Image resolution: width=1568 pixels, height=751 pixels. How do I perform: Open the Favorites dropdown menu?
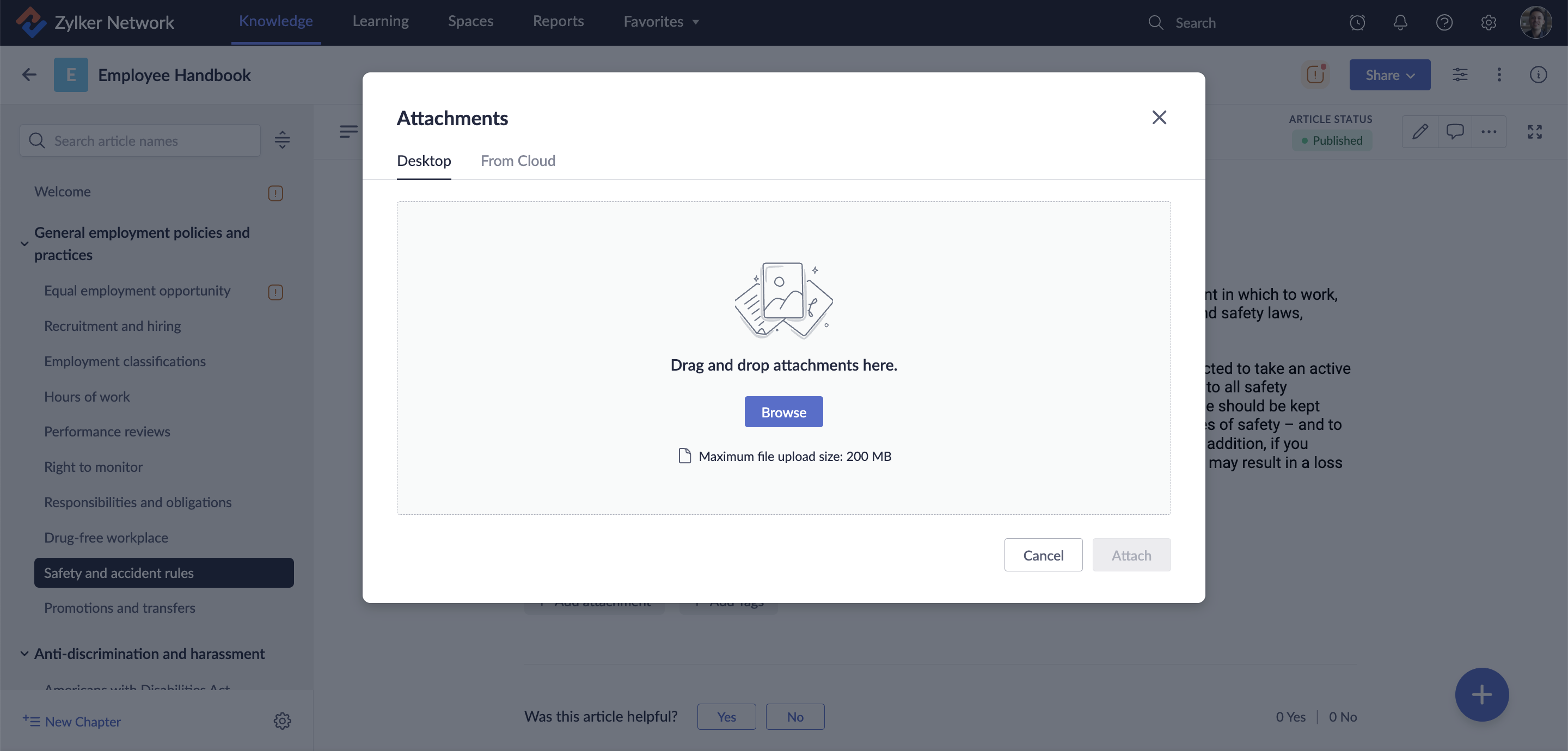[x=661, y=22]
